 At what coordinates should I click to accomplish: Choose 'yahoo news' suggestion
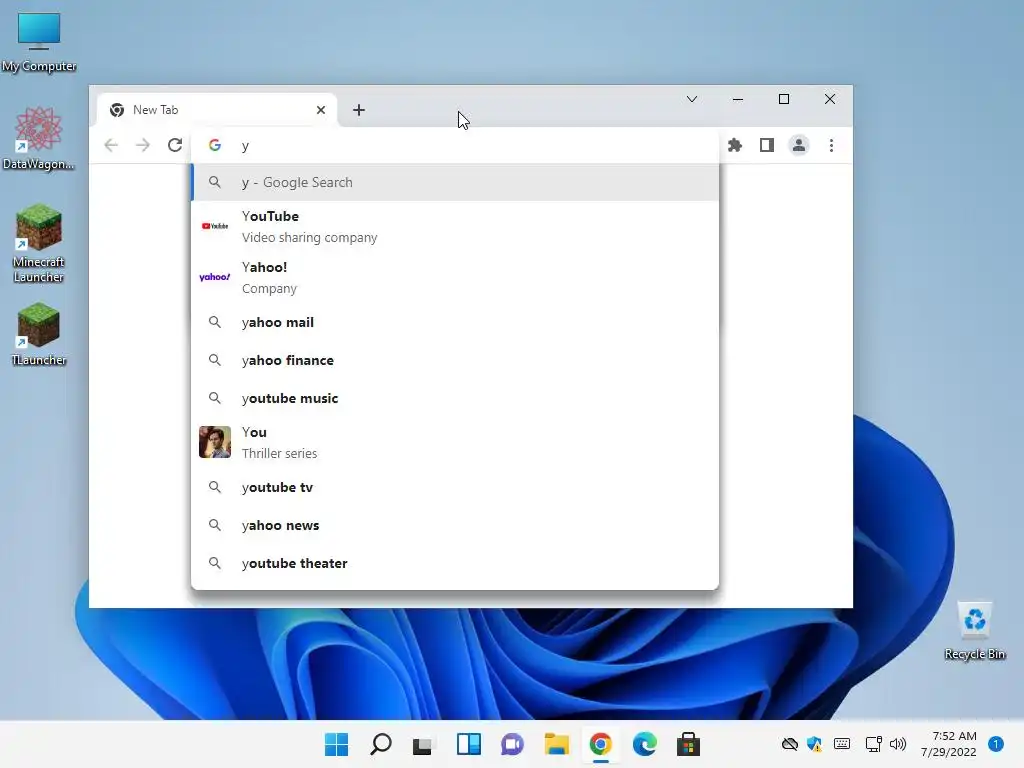(455, 525)
